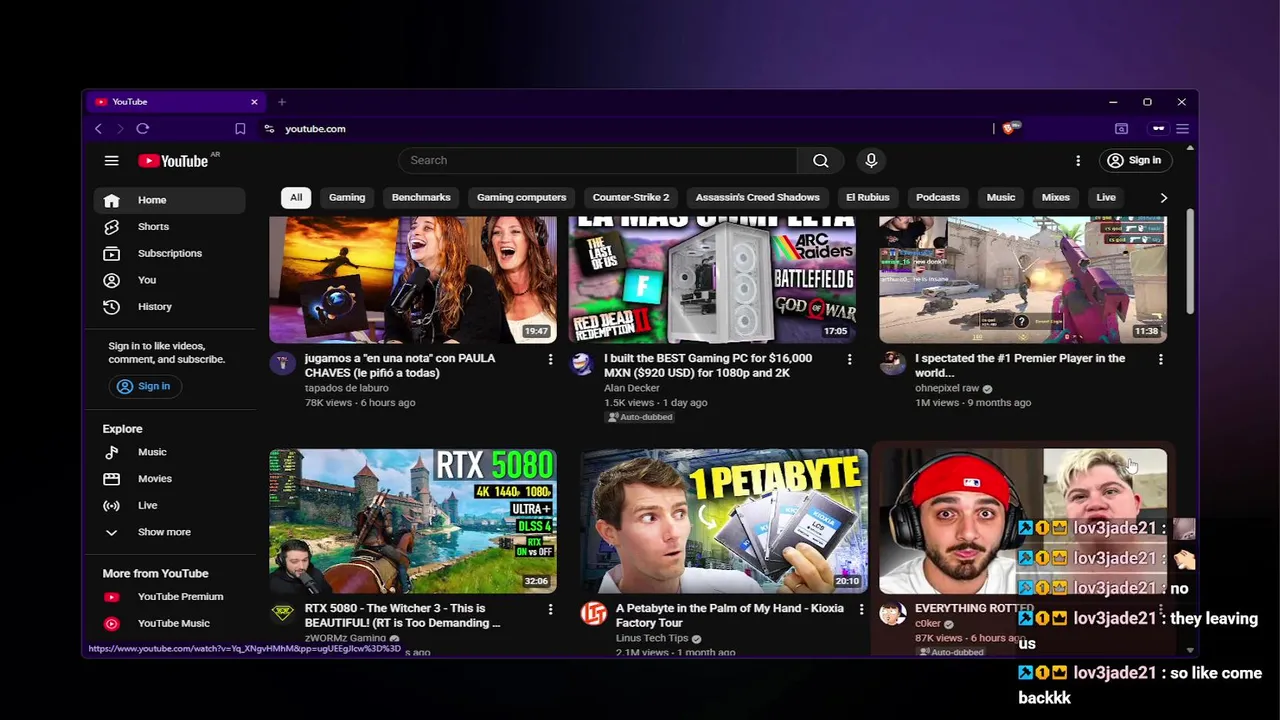Open YouTube Premium link

[x=169, y=597]
